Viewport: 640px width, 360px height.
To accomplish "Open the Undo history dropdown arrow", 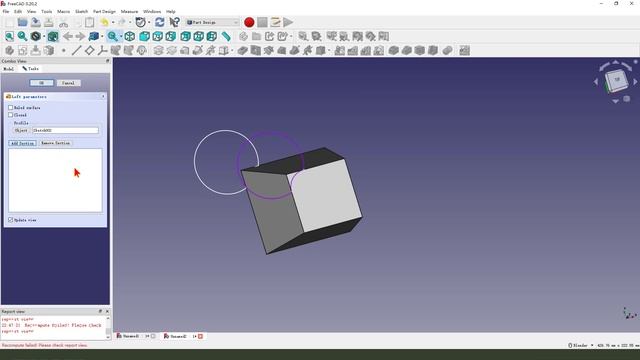I will 113,22.
